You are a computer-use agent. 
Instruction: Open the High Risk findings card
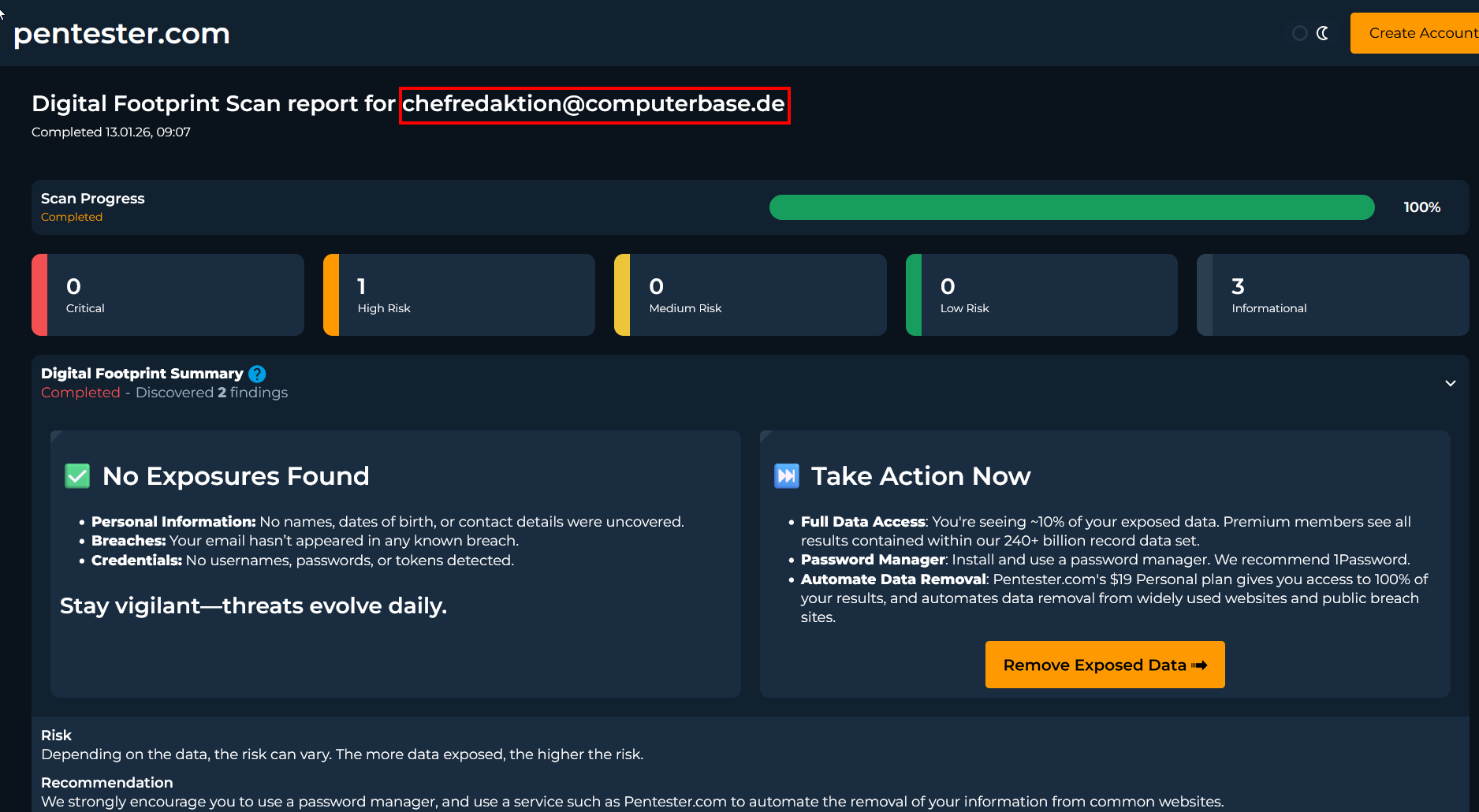pyautogui.click(x=459, y=294)
